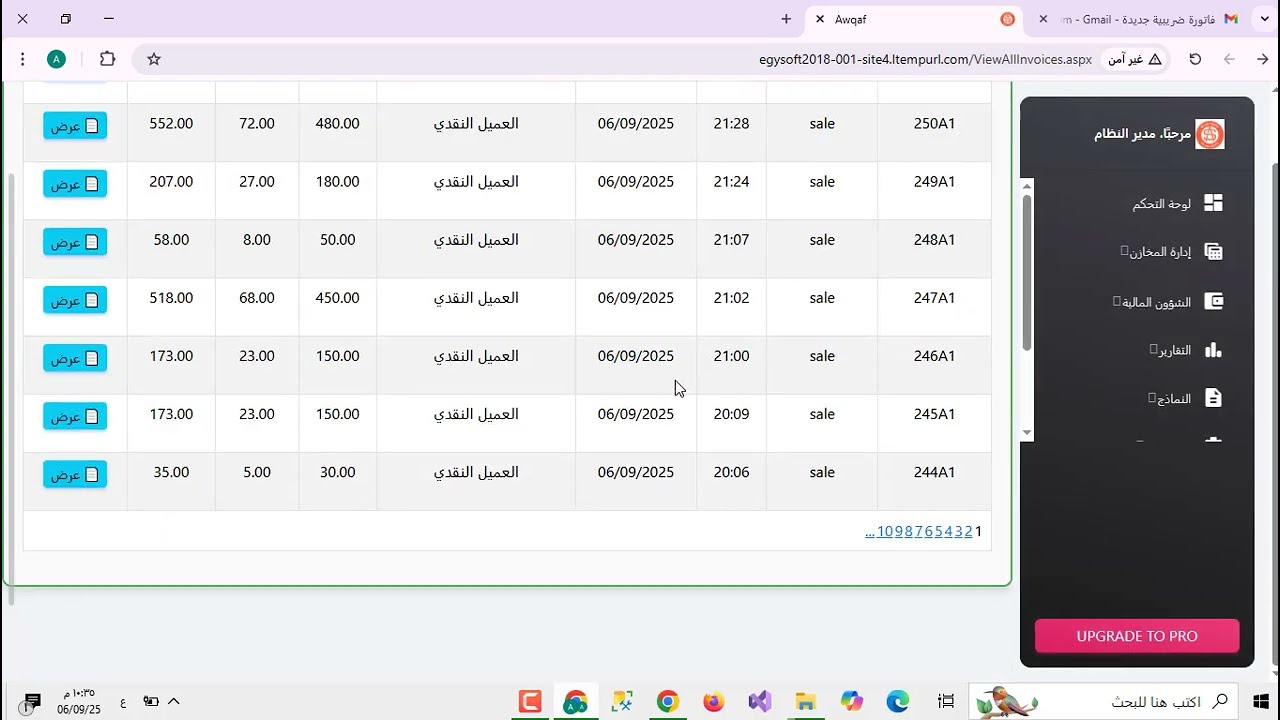Open Microsoft Edge from the taskbar

[898, 702]
